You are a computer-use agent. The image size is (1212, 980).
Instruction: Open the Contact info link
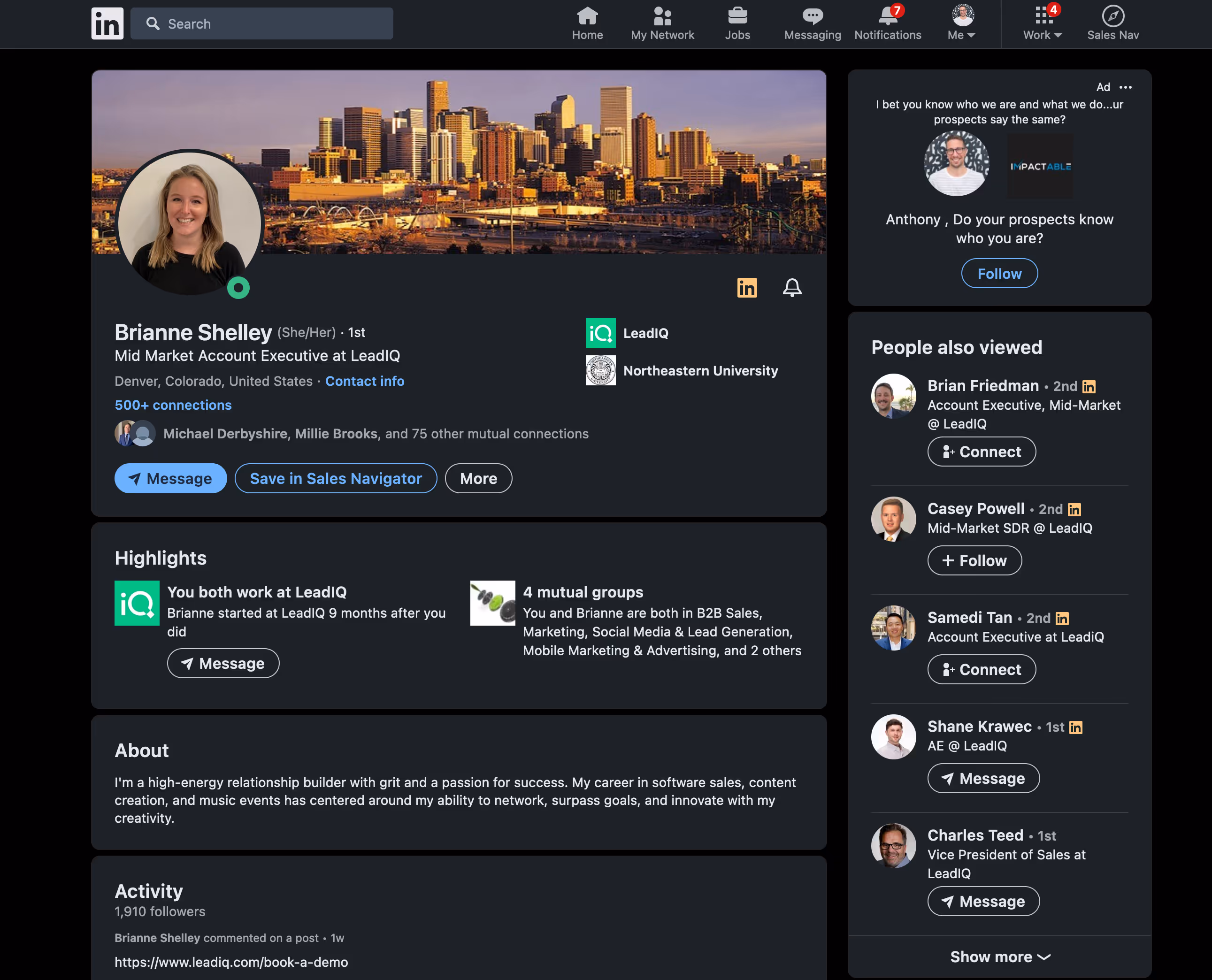click(x=365, y=381)
